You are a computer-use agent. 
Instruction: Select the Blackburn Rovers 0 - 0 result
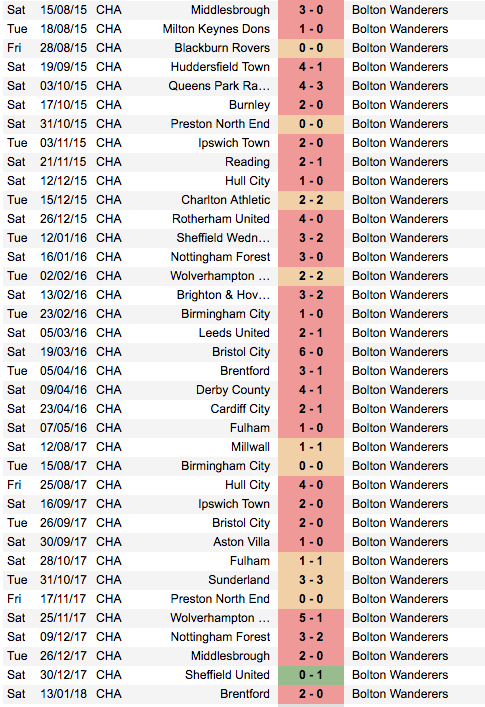coord(311,48)
